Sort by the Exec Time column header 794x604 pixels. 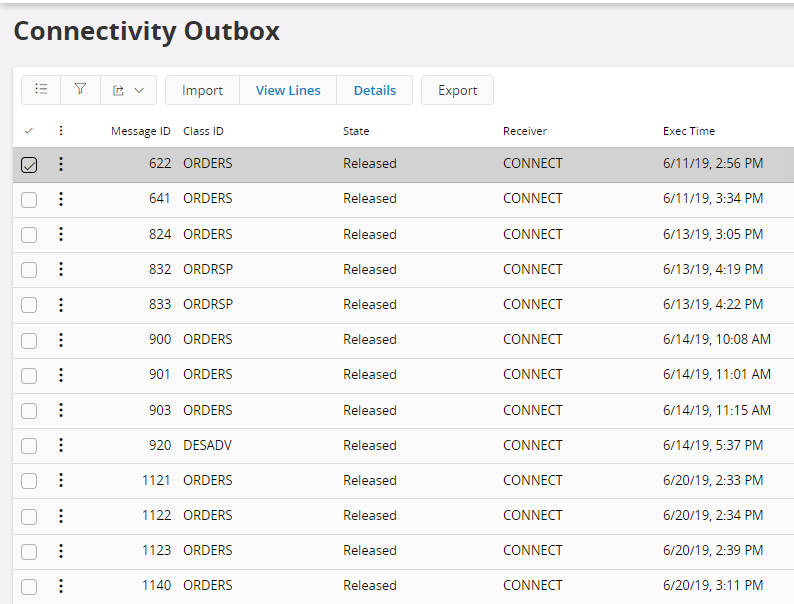tap(689, 131)
